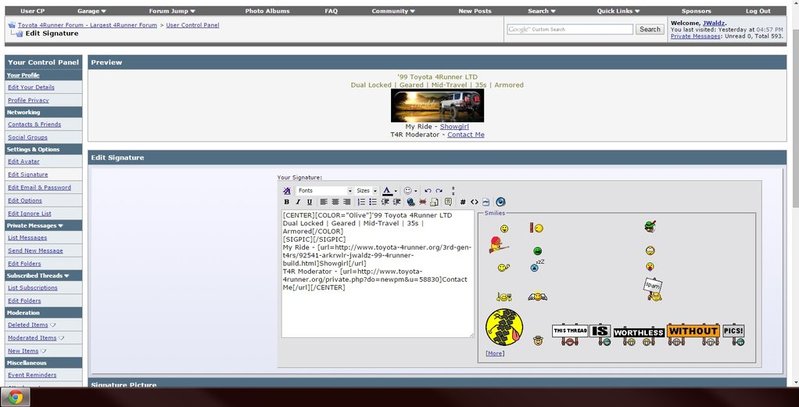This screenshot has height=407, width=799.
Task: Expand the Search menu in the navbar
Action: pos(542,11)
